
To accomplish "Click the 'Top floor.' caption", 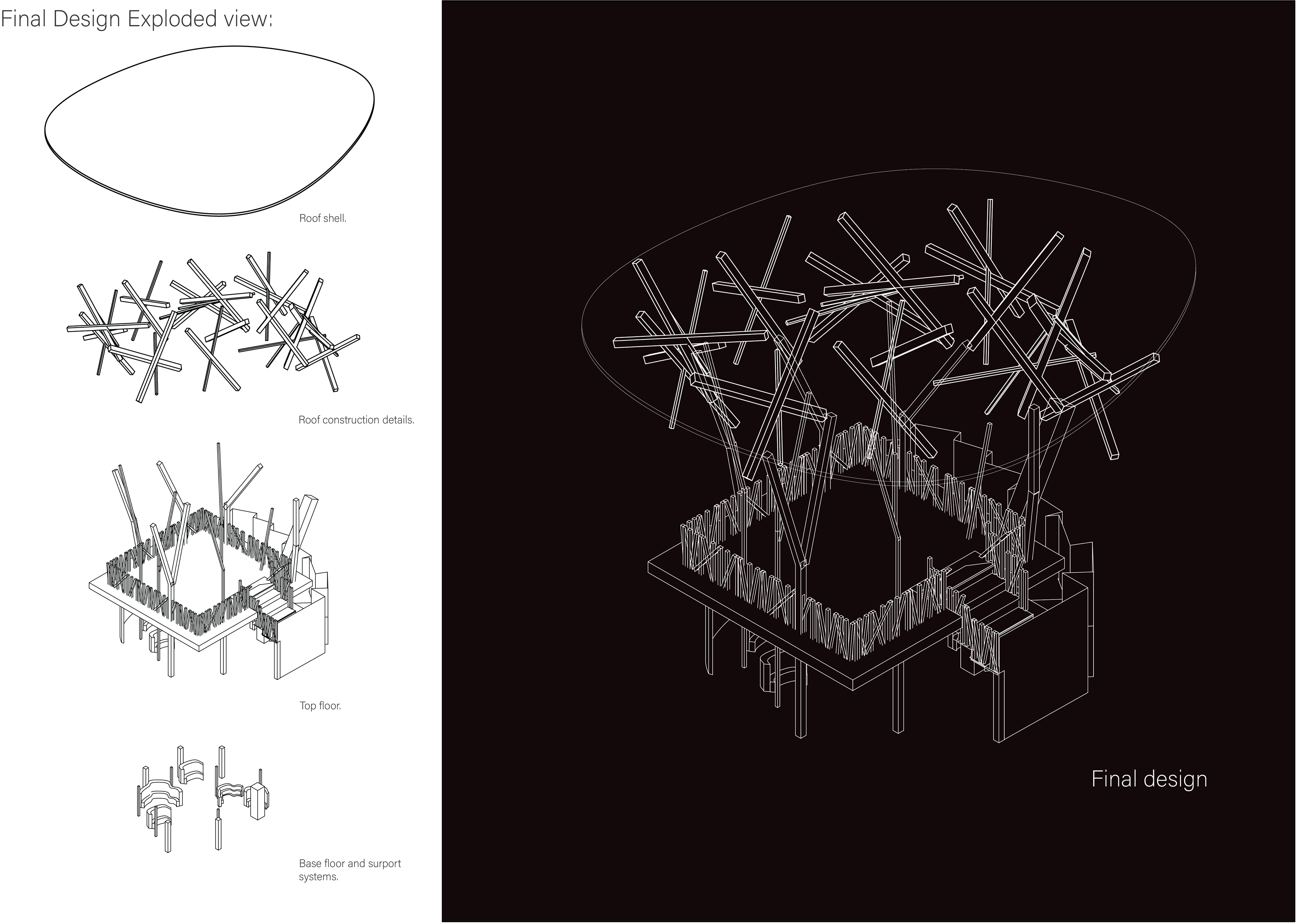I will pos(320,706).
